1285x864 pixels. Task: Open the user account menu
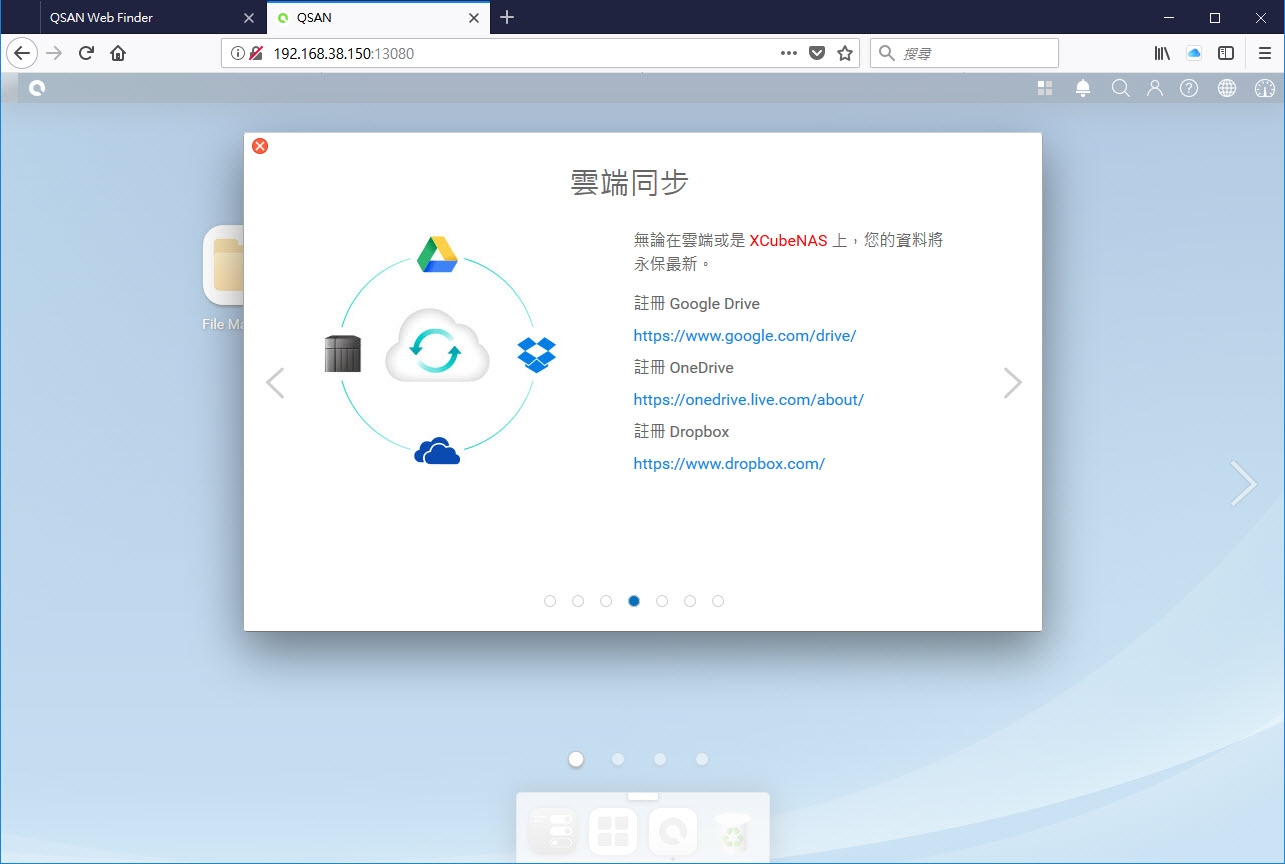click(x=1155, y=88)
